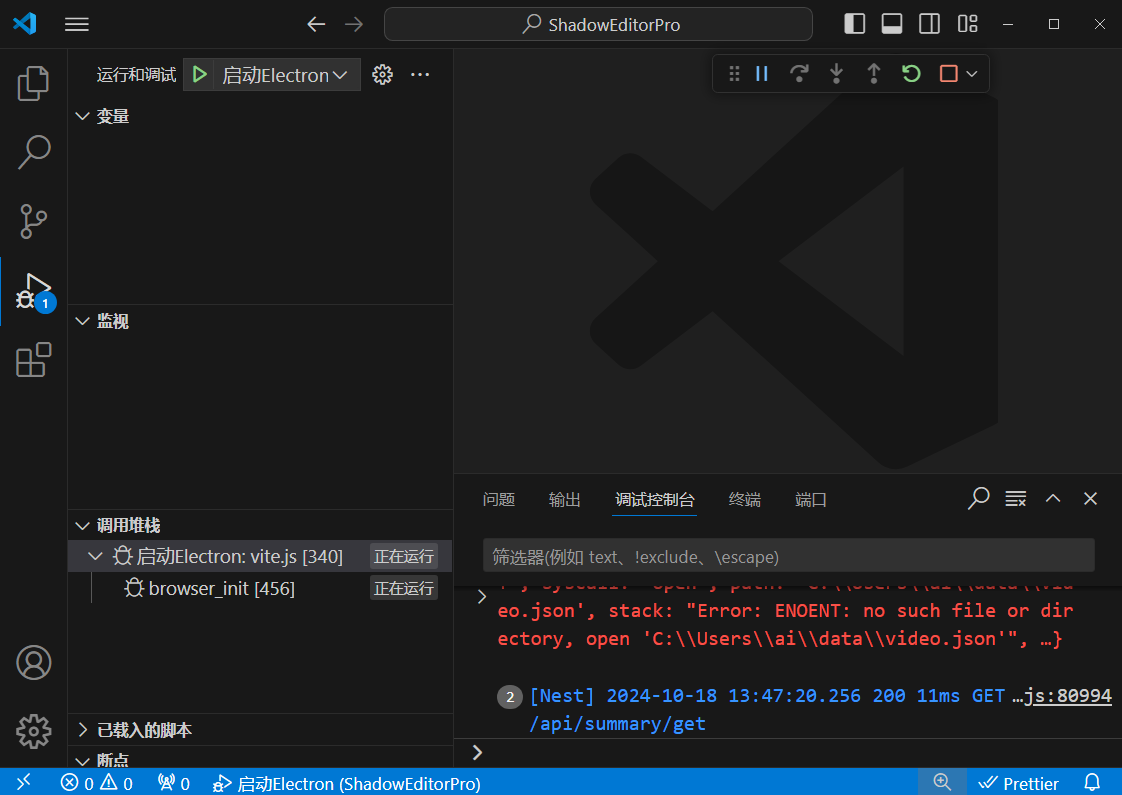
Task: Toggle the primary side bar layout
Action: tap(855, 24)
